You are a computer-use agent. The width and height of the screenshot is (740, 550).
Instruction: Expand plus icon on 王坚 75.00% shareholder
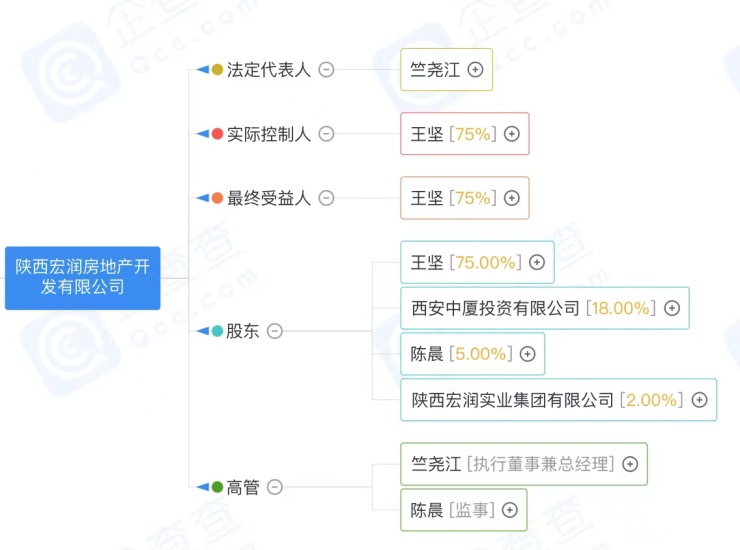(x=537, y=262)
